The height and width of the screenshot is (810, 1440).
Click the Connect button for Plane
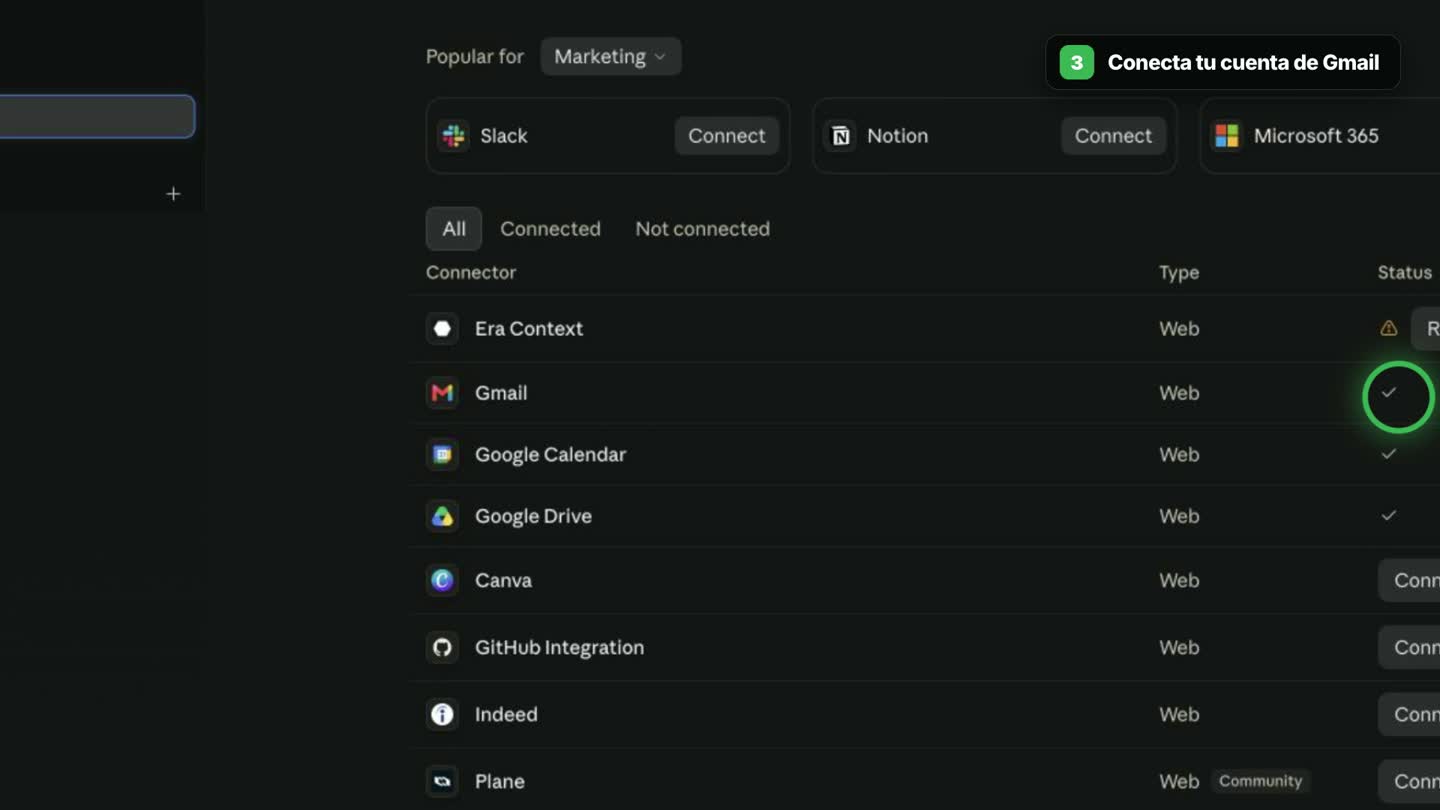point(1409,781)
